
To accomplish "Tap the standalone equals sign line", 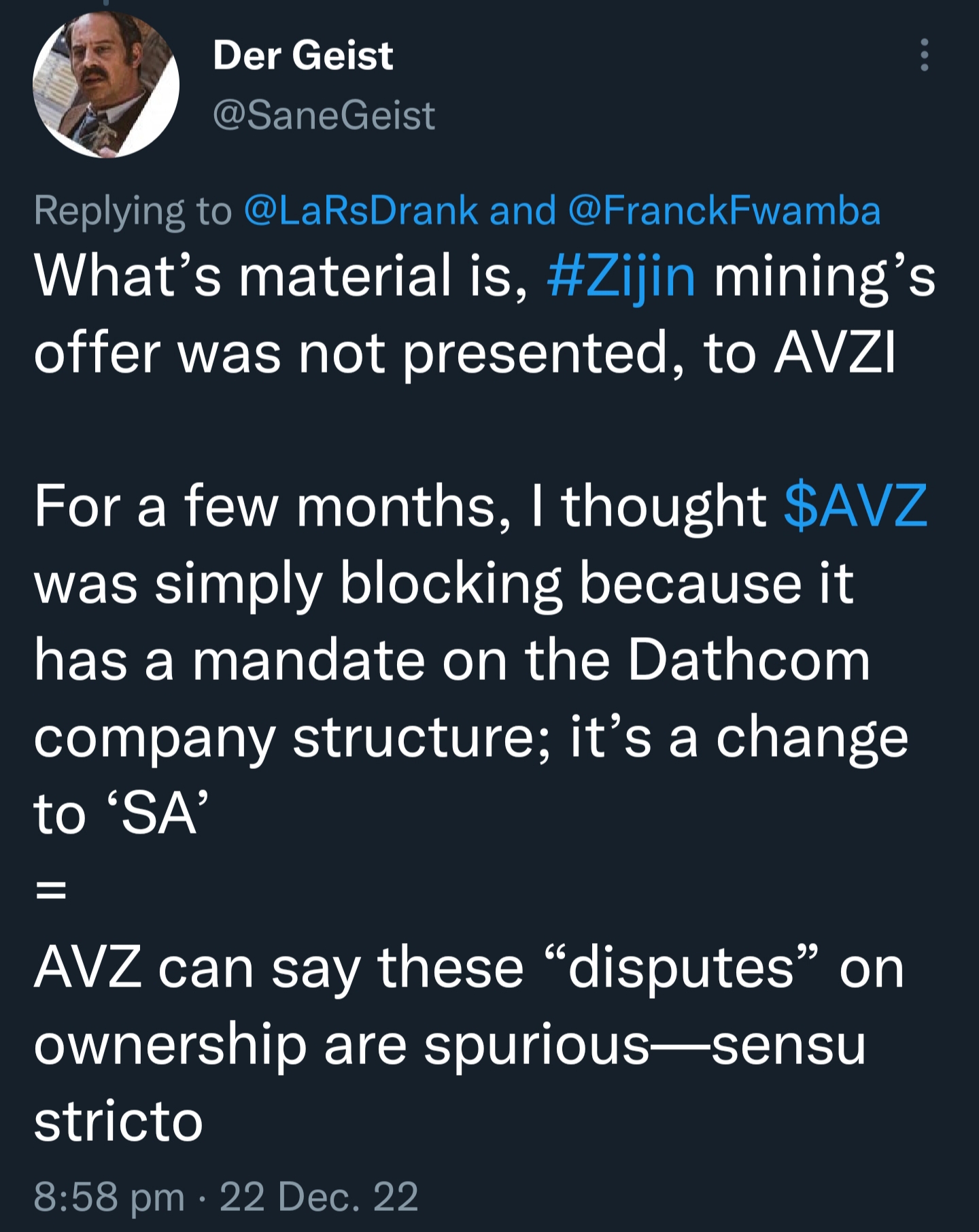I will [x=51, y=891].
